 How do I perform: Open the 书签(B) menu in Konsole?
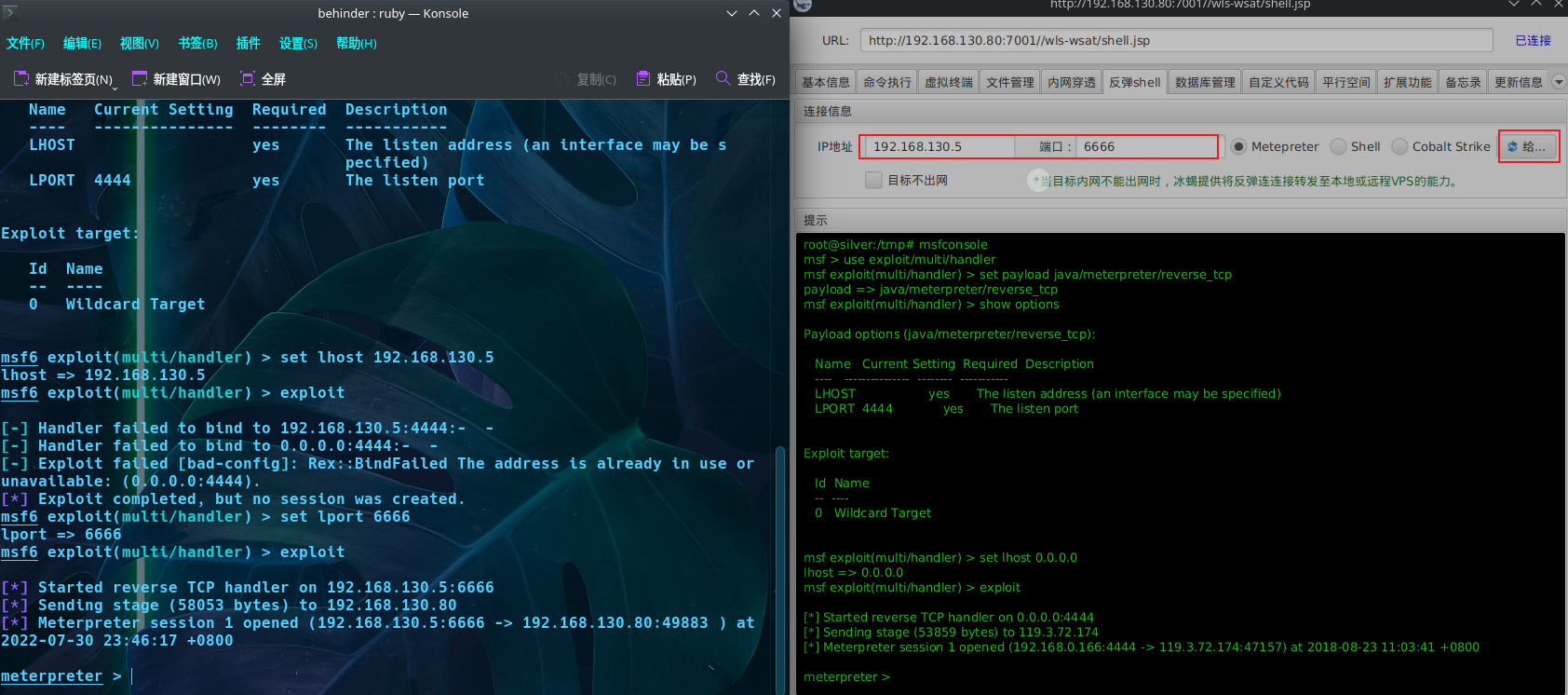(197, 43)
